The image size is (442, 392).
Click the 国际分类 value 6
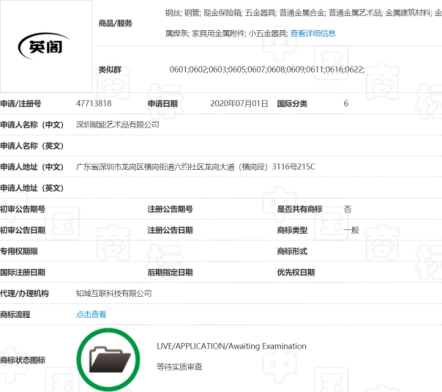(x=346, y=104)
